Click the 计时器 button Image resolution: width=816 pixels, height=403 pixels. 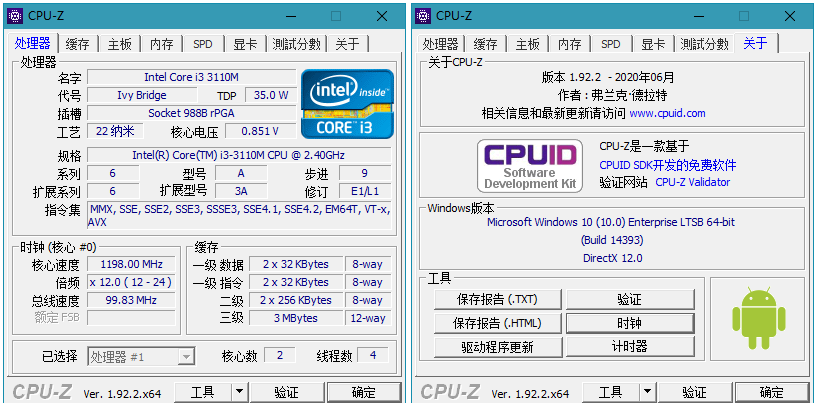click(630, 347)
